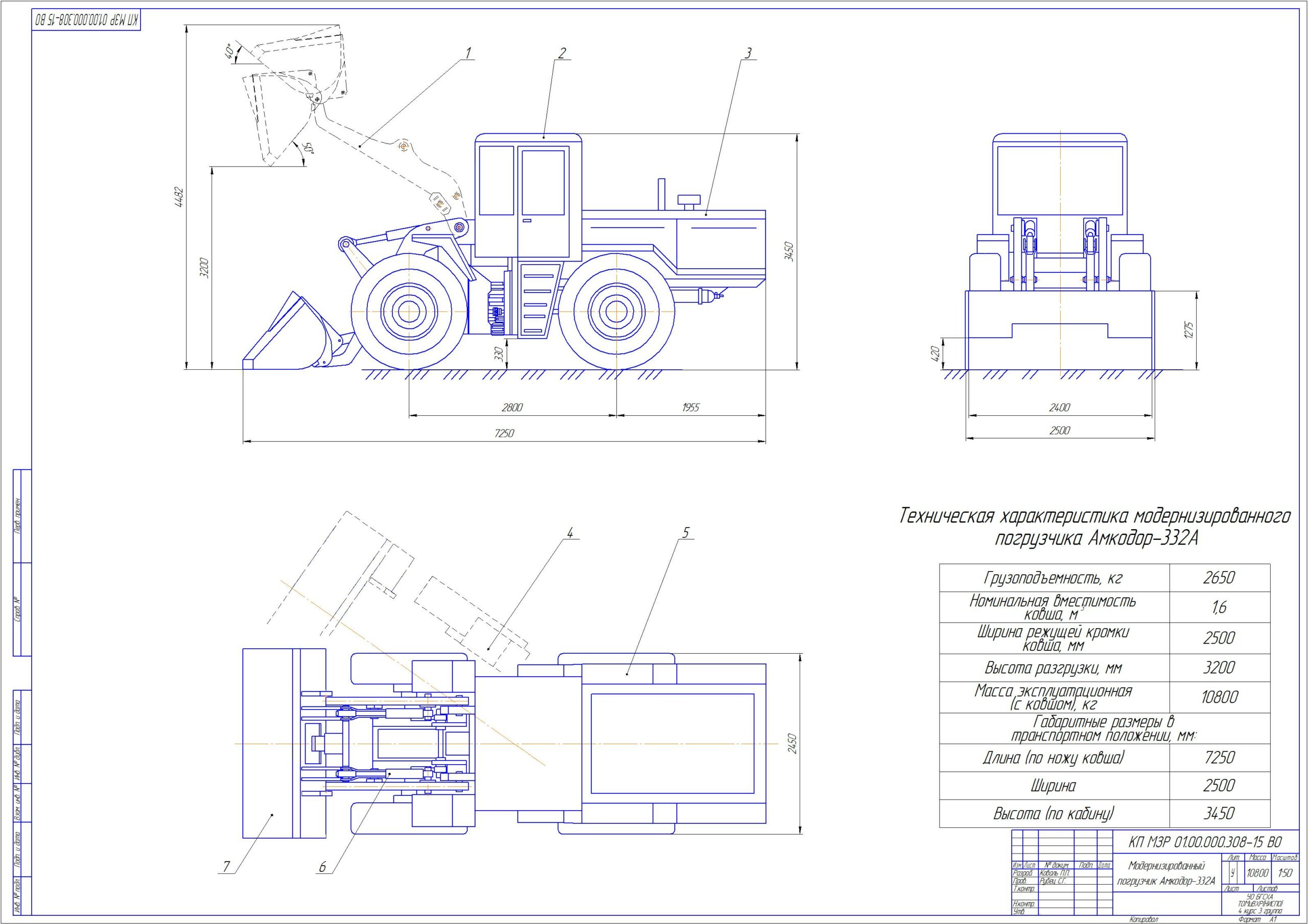The height and width of the screenshot is (924, 1308).
Task: Click callout number 3 for the engine hood
Action: (748, 53)
